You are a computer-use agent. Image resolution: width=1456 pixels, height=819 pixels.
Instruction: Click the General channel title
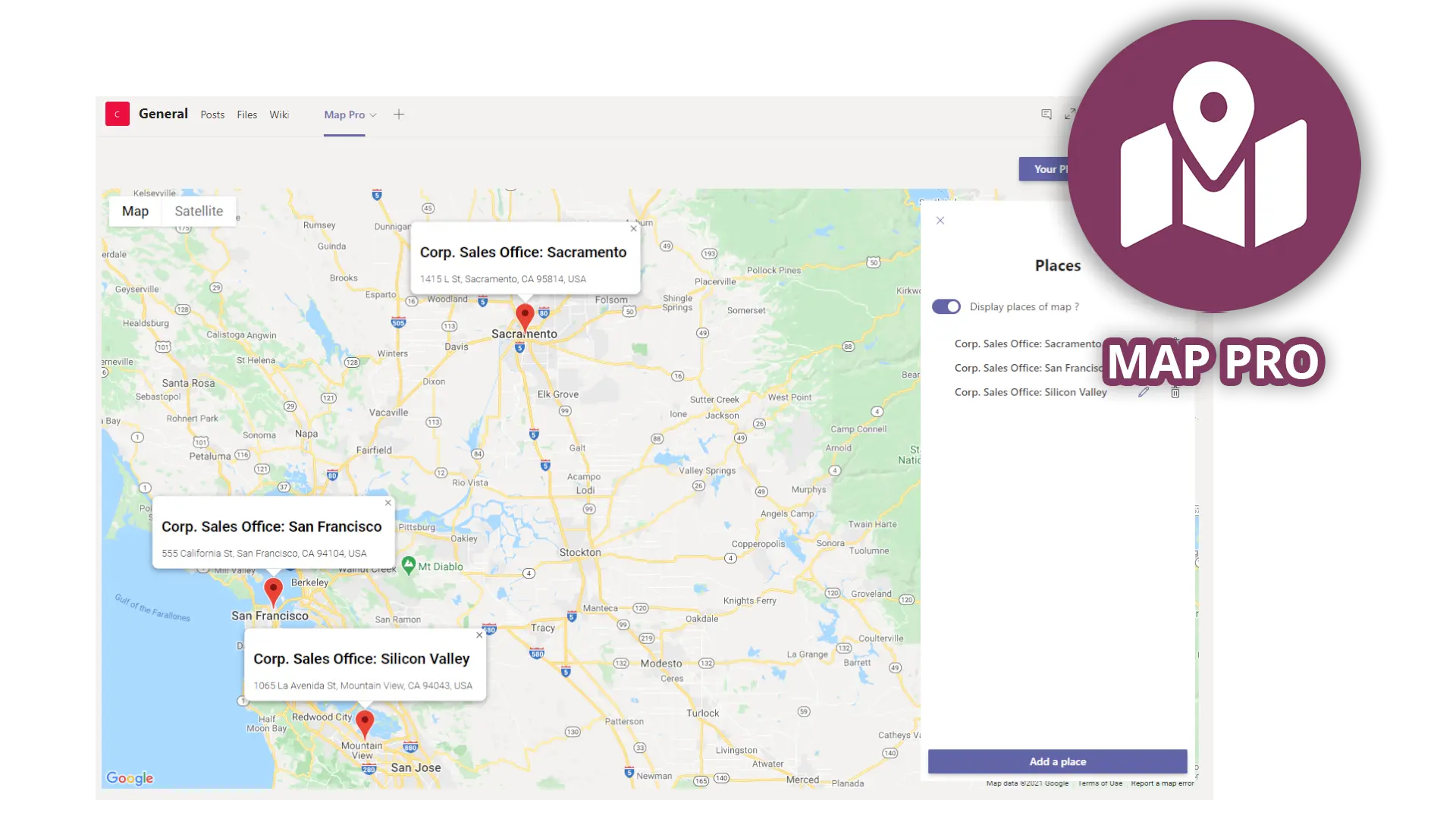(x=163, y=114)
